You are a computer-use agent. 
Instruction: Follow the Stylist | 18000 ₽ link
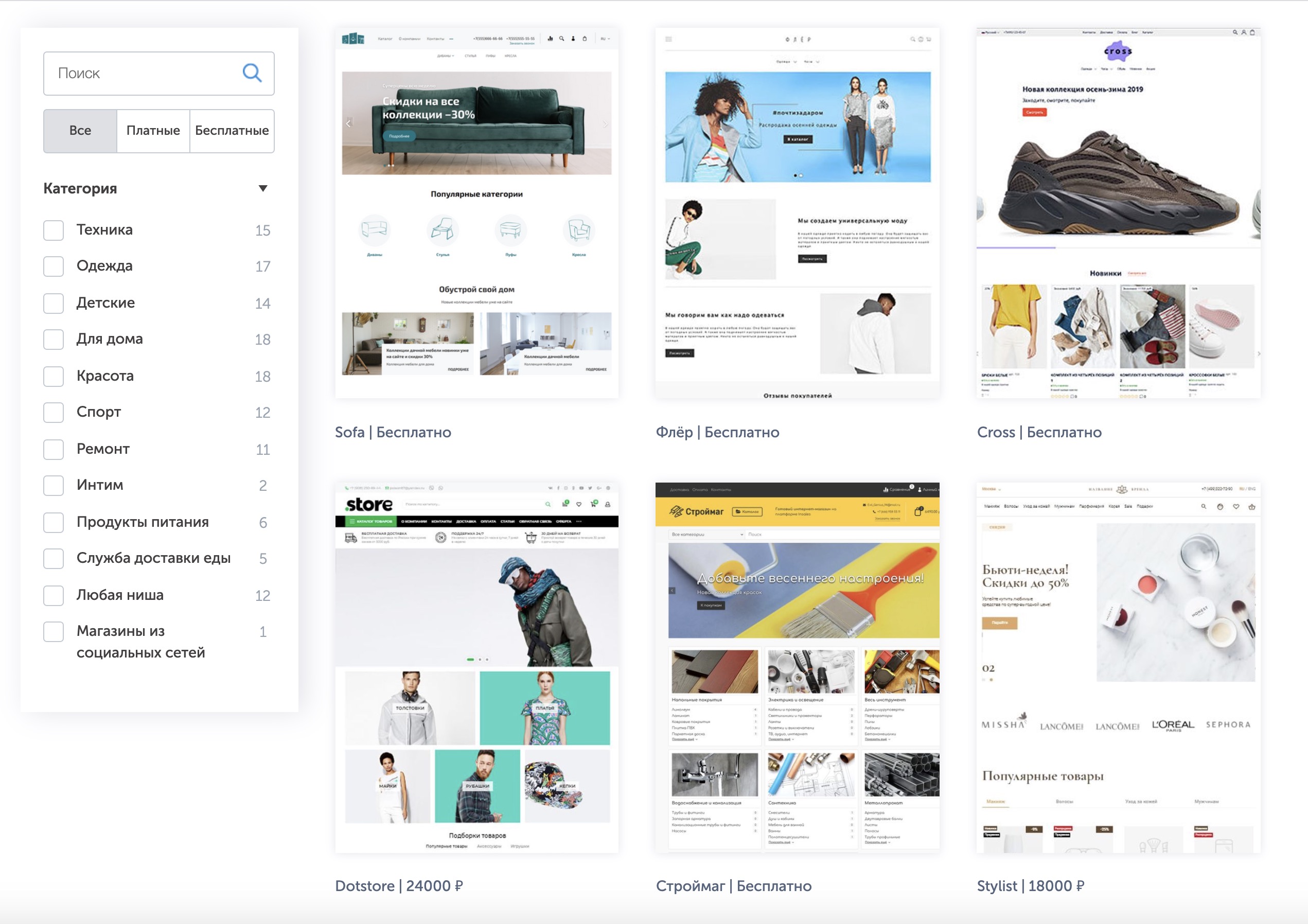pyautogui.click(x=1031, y=886)
